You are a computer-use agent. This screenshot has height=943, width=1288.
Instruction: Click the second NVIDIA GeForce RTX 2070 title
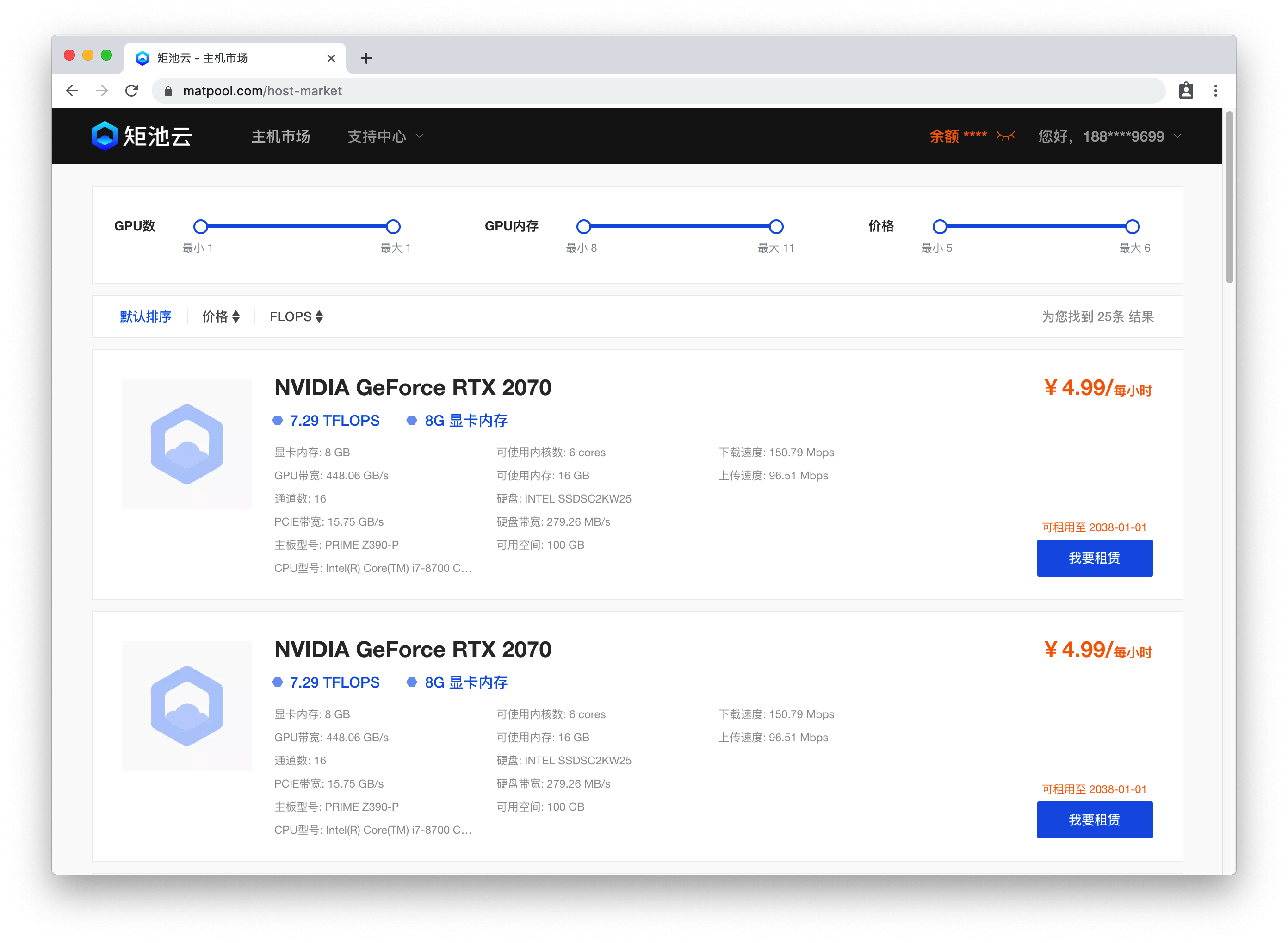tap(413, 650)
